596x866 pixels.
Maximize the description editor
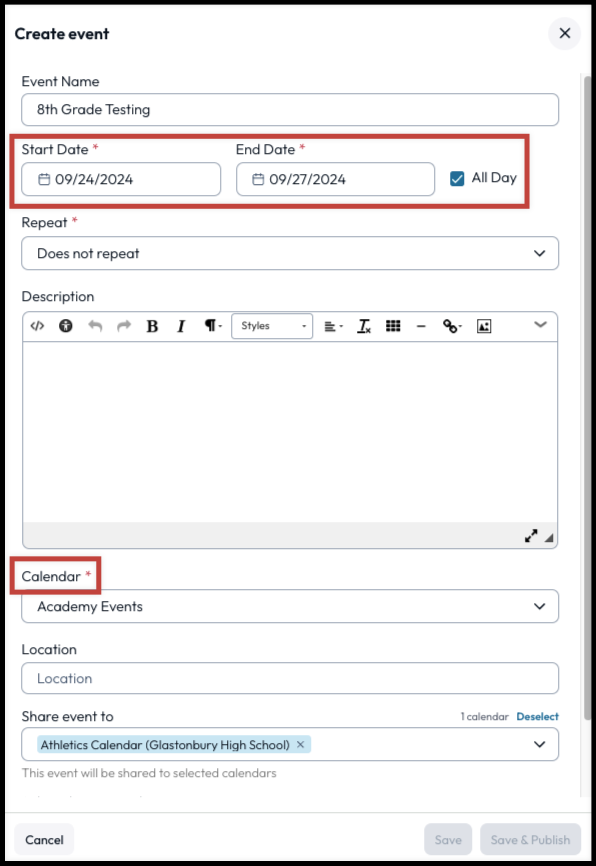(x=531, y=536)
